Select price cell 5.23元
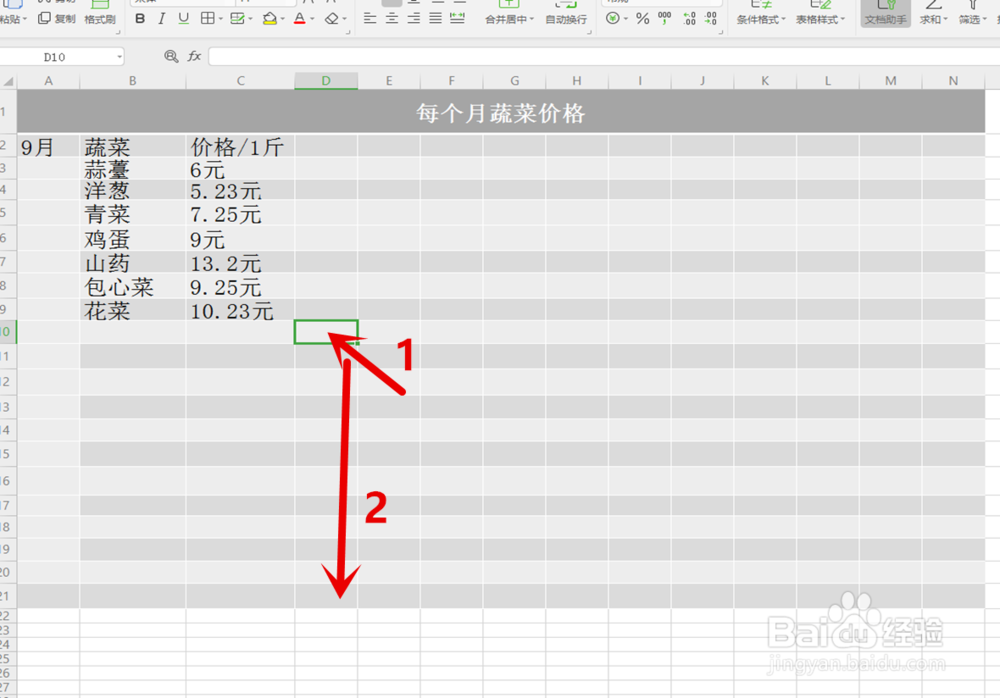The image size is (1000, 698). (240, 191)
